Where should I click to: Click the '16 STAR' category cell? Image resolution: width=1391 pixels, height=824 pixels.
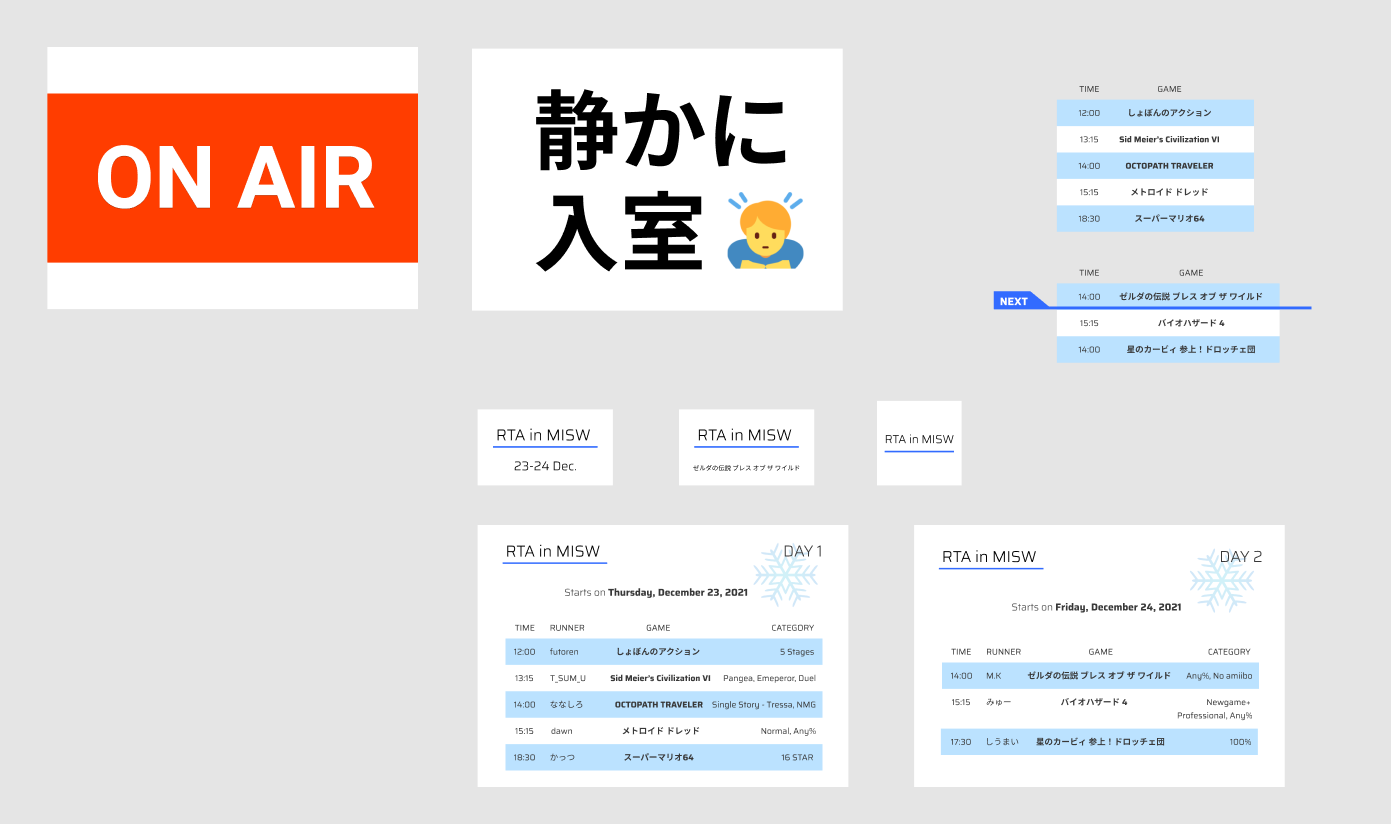pos(797,757)
